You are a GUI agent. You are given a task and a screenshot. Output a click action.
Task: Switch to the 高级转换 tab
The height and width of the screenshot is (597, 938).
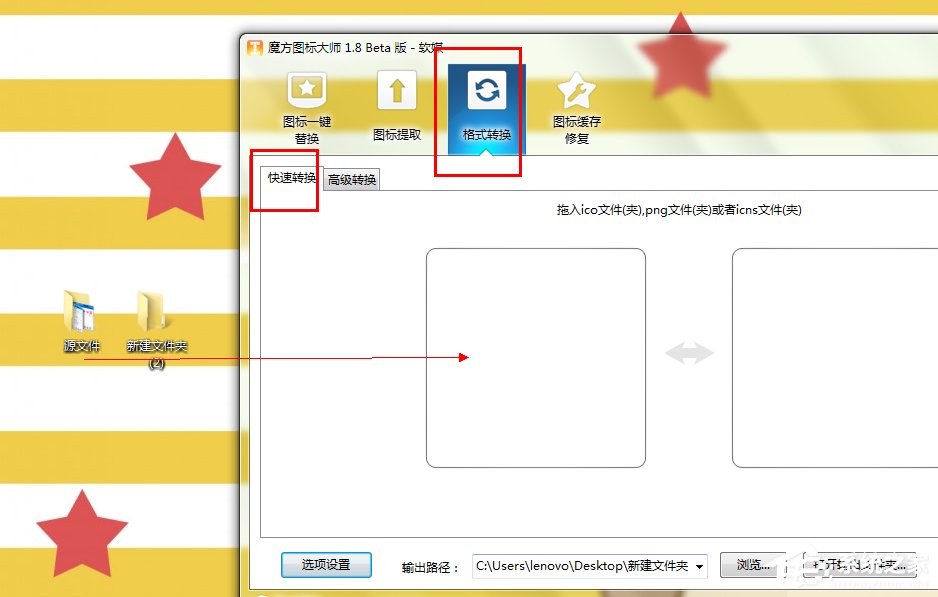pyautogui.click(x=351, y=180)
